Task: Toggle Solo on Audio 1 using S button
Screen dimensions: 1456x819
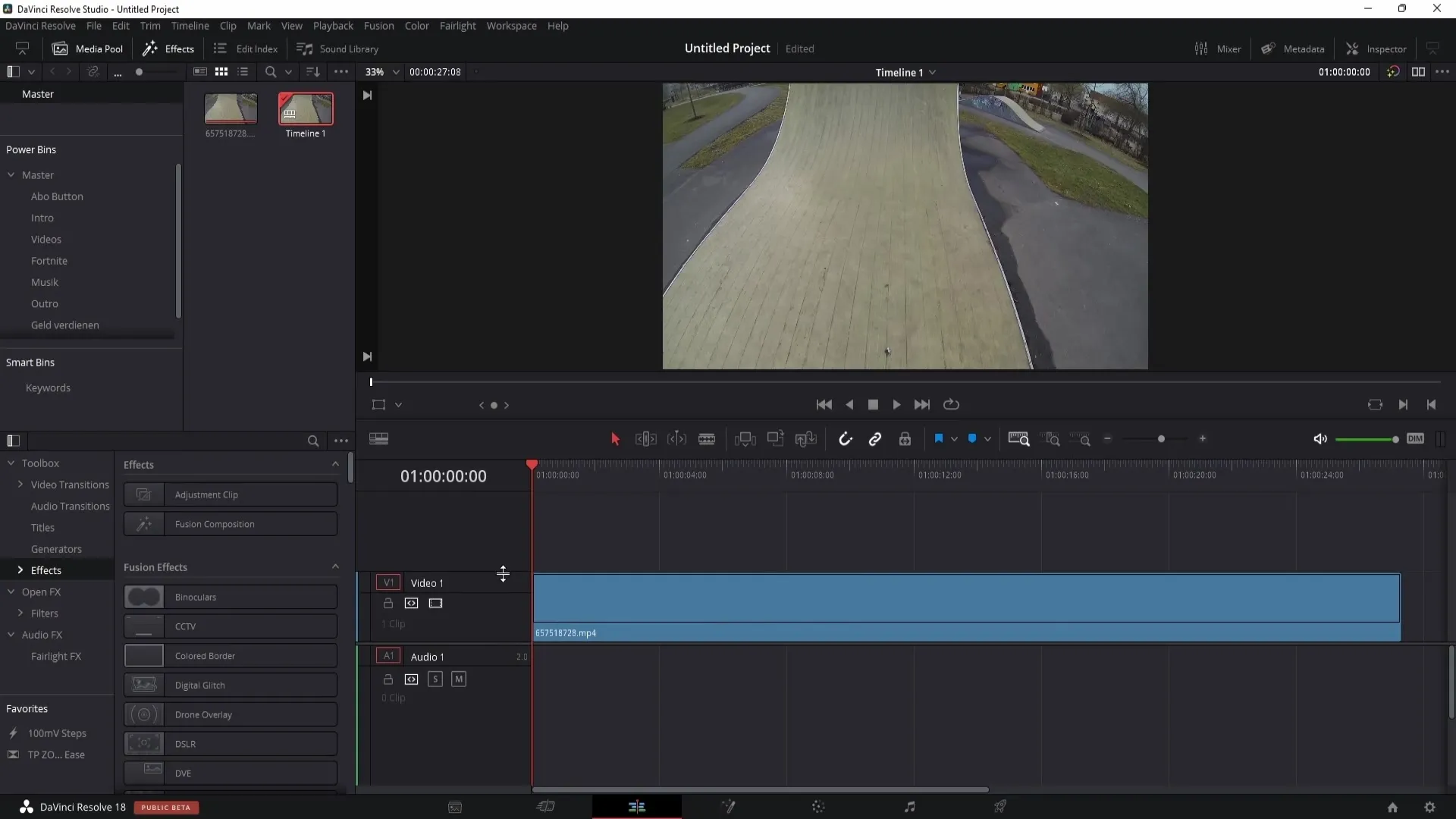Action: [x=435, y=679]
